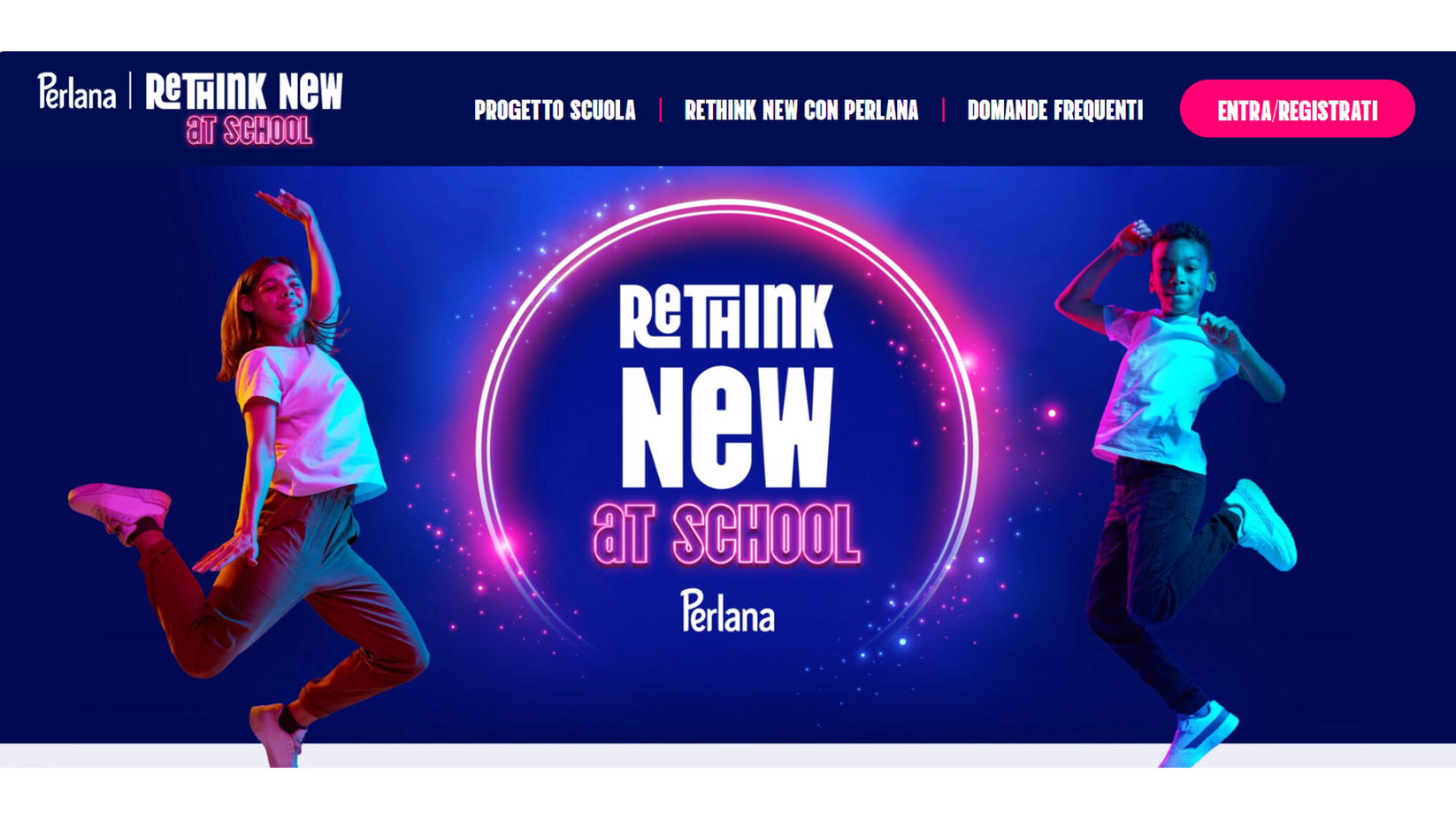Click the girl's raised hand
The image size is (1456, 819).
287,204
